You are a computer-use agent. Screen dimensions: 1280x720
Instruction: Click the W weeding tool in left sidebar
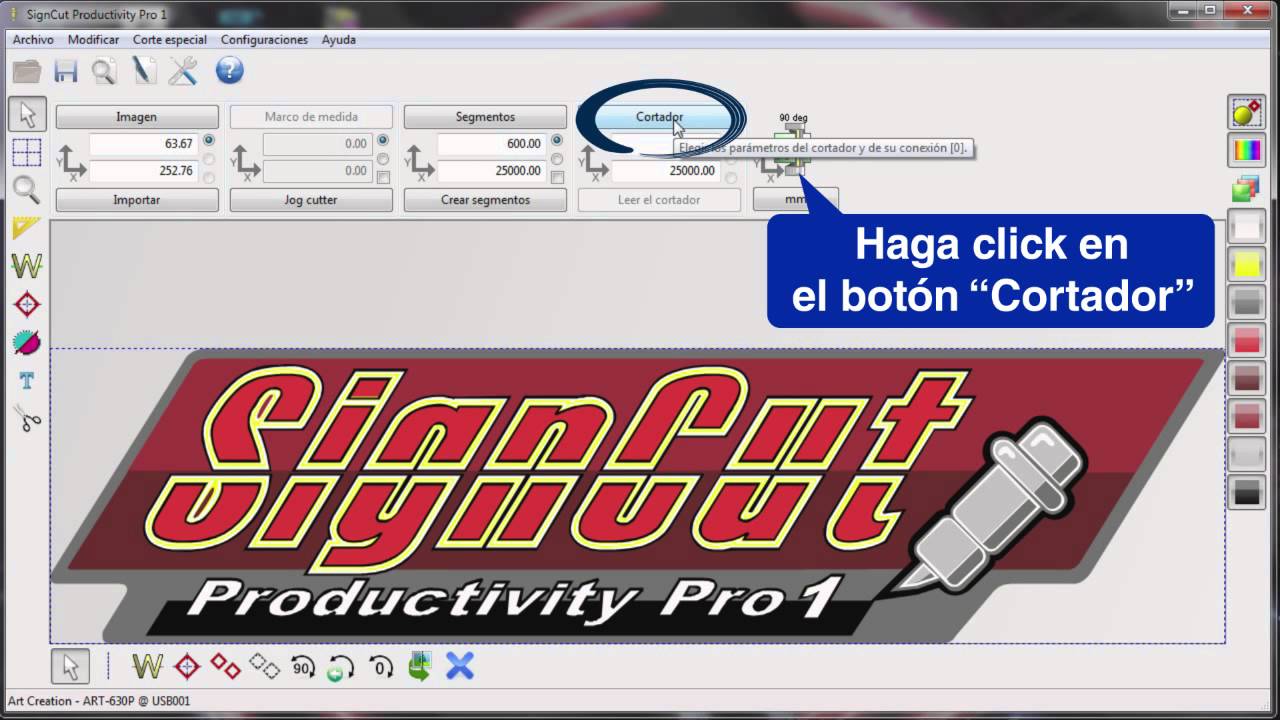[x=27, y=266]
